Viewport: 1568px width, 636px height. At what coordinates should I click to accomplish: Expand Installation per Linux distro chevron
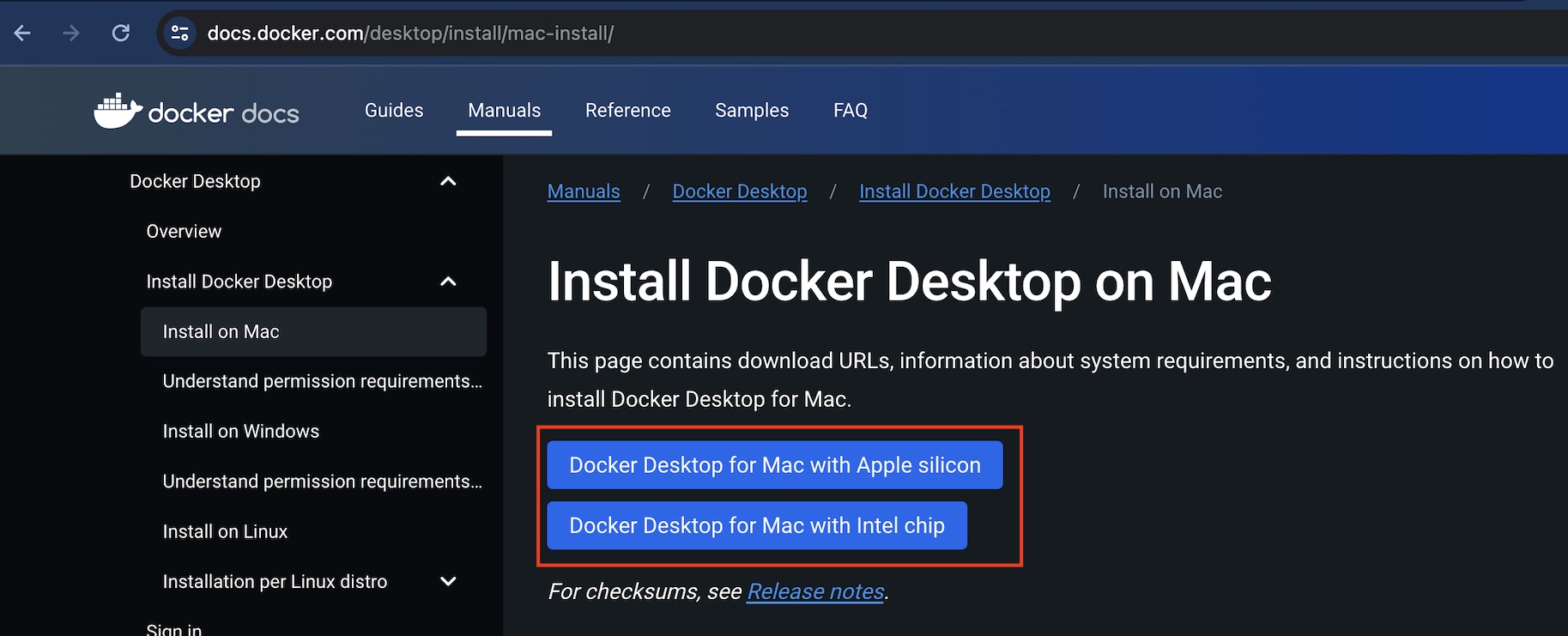coord(448,581)
